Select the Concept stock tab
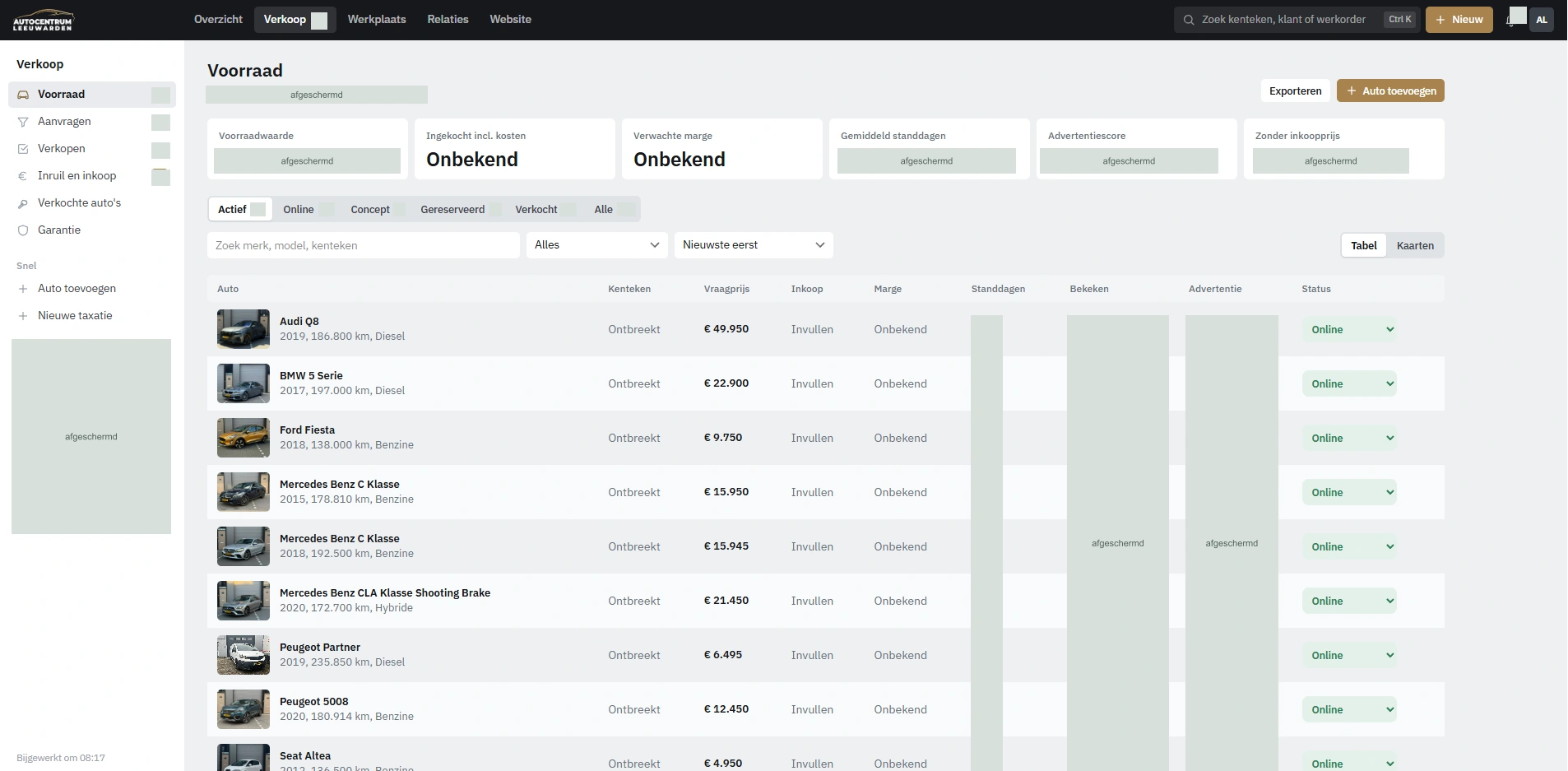This screenshot has width=1568, height=771. (378, 209)
